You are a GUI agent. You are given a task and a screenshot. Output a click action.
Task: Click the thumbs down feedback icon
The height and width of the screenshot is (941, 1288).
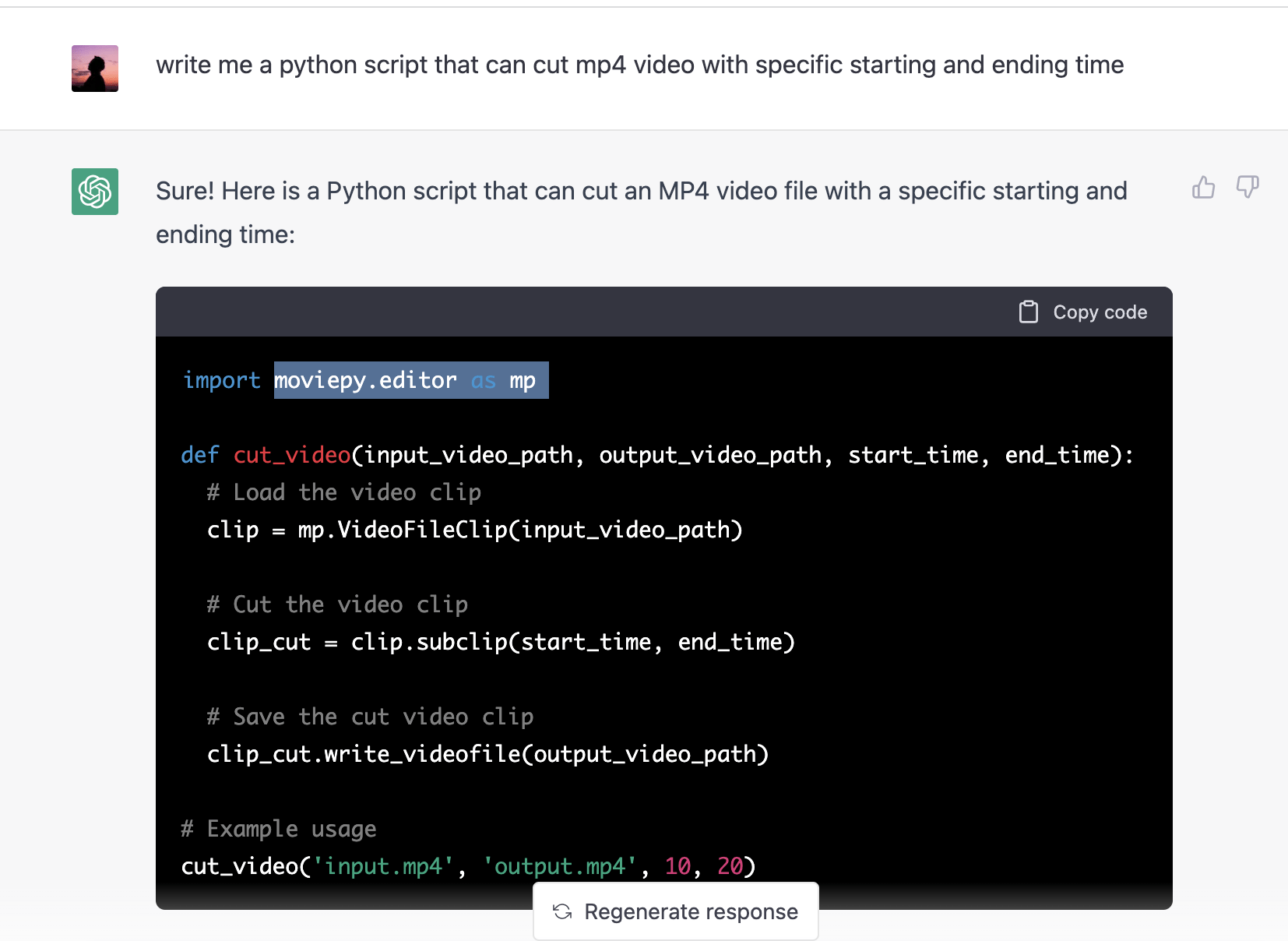[x=1248, y=188]
